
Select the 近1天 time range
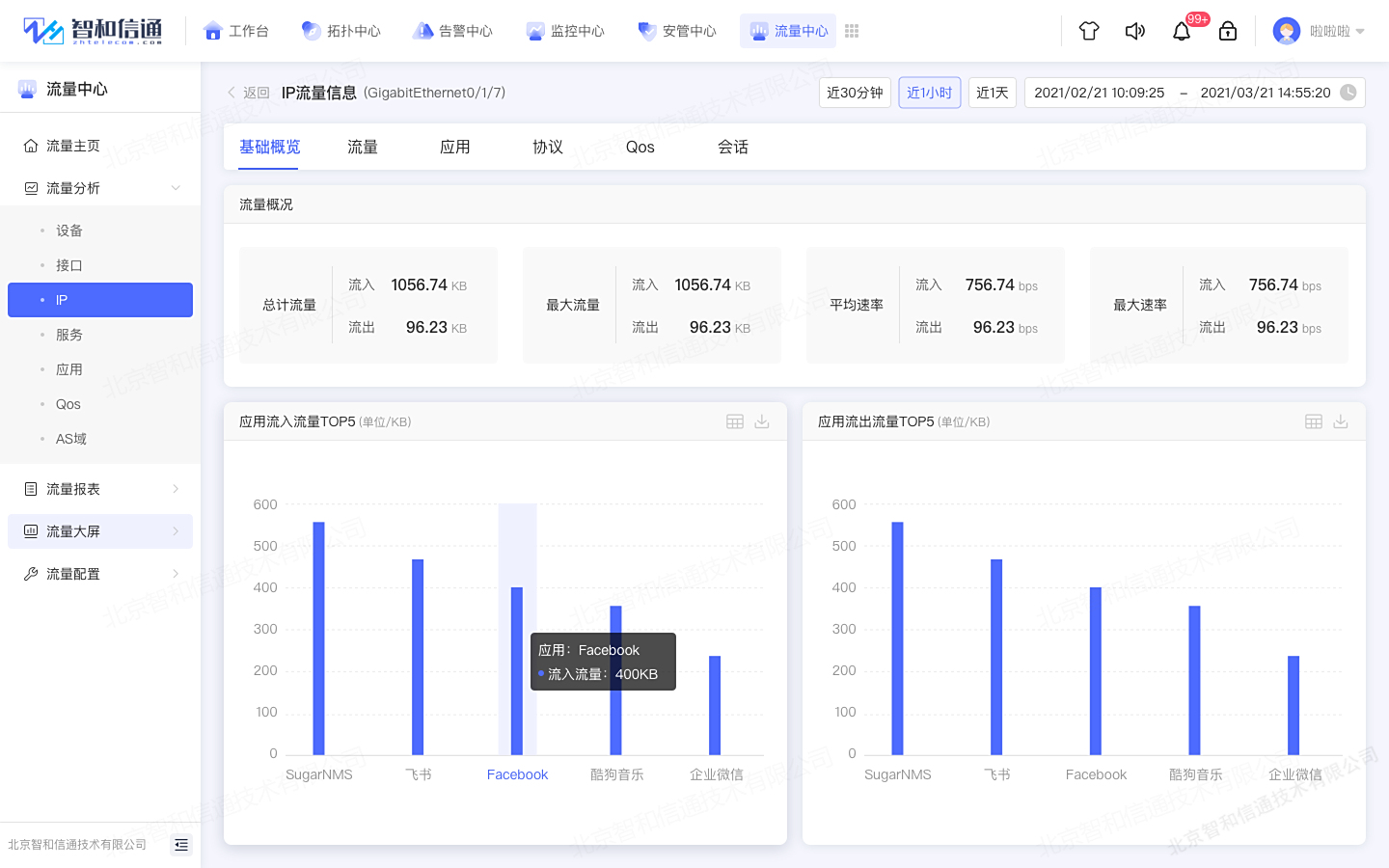(x=993, y=93)
